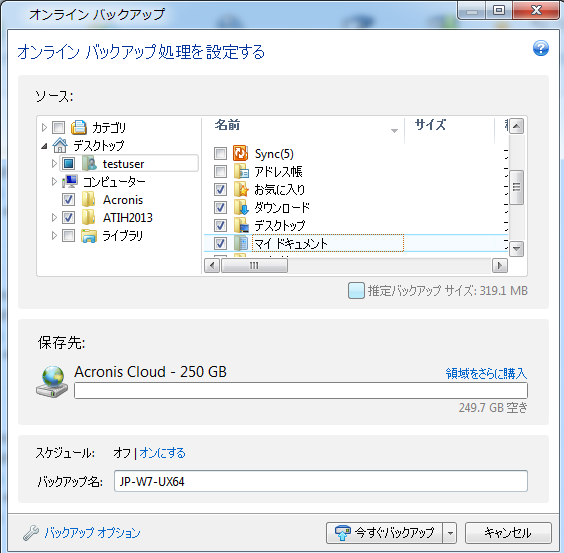The width and height of the screenshot is (564, 553).
Task: Check the アドレス帳 checkbox
Action: click(x=220, y=171)
